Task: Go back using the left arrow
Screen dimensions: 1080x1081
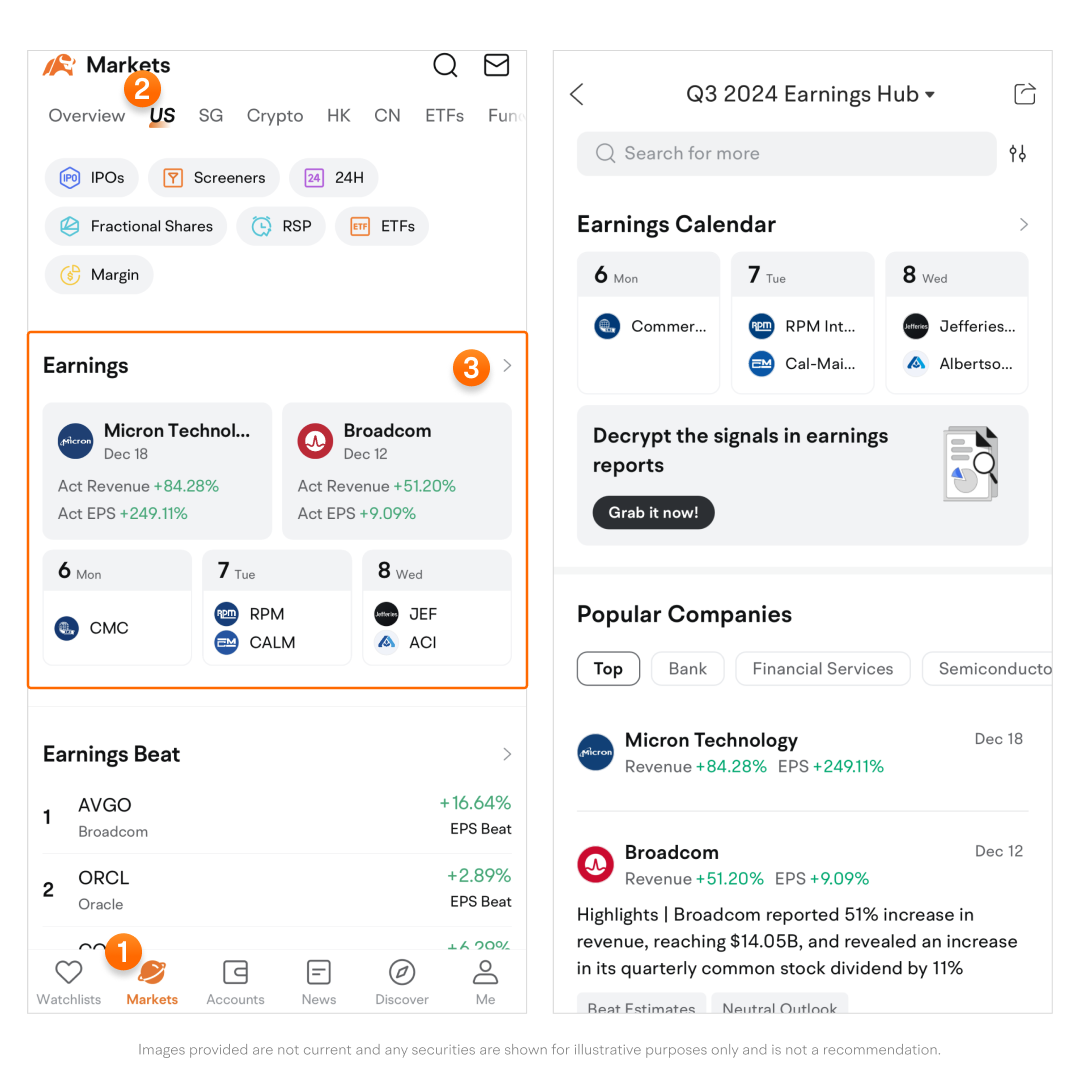Action: click(x=577, y=94)
